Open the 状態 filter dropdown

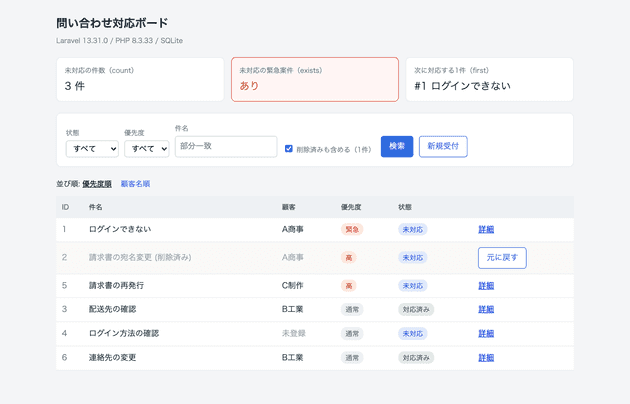click(x=92, y=149)
